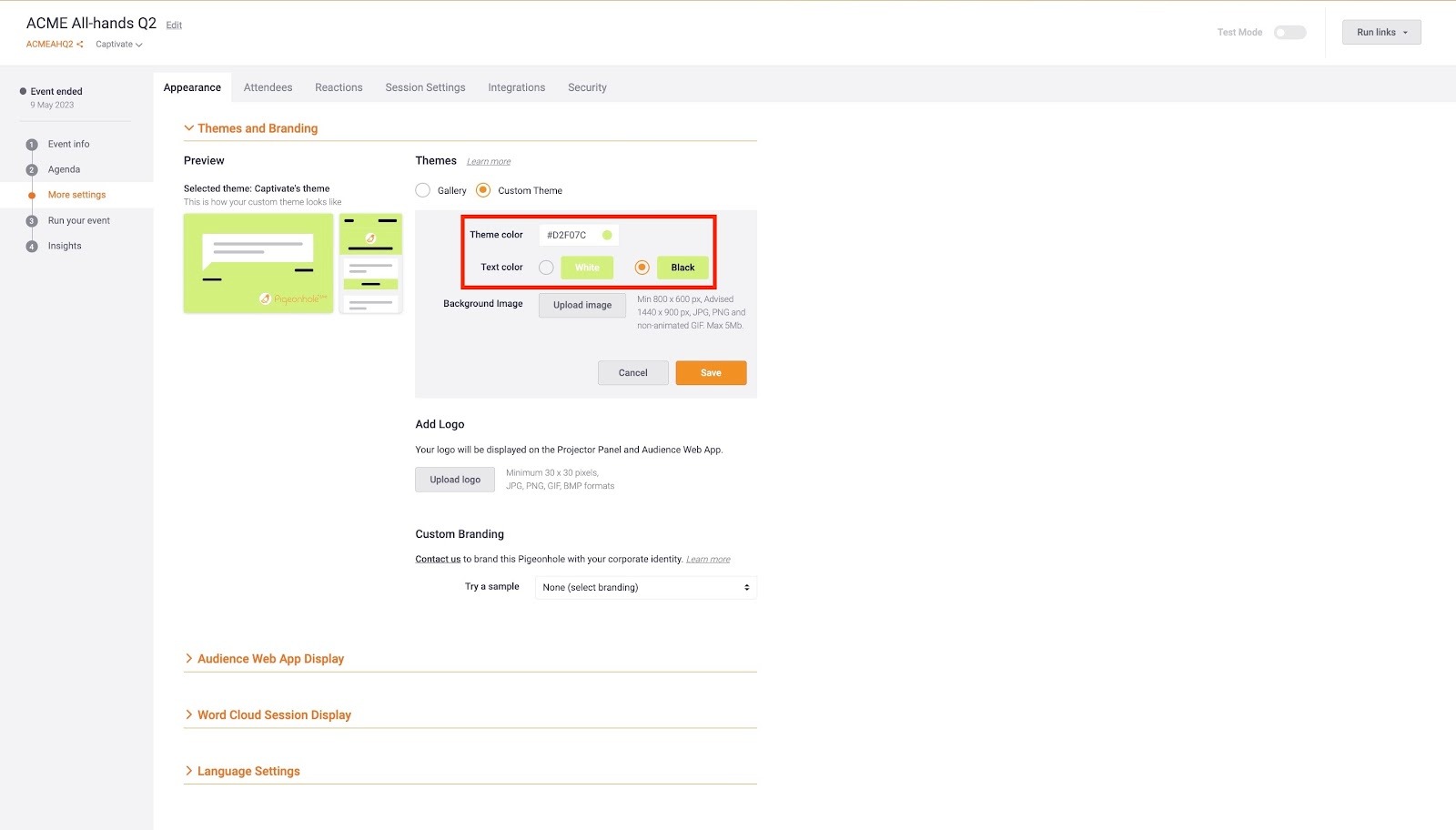Screen dimensions: 1456x830
Task: Click step 3 circle icon for Run your event
Action: (32, 221)
